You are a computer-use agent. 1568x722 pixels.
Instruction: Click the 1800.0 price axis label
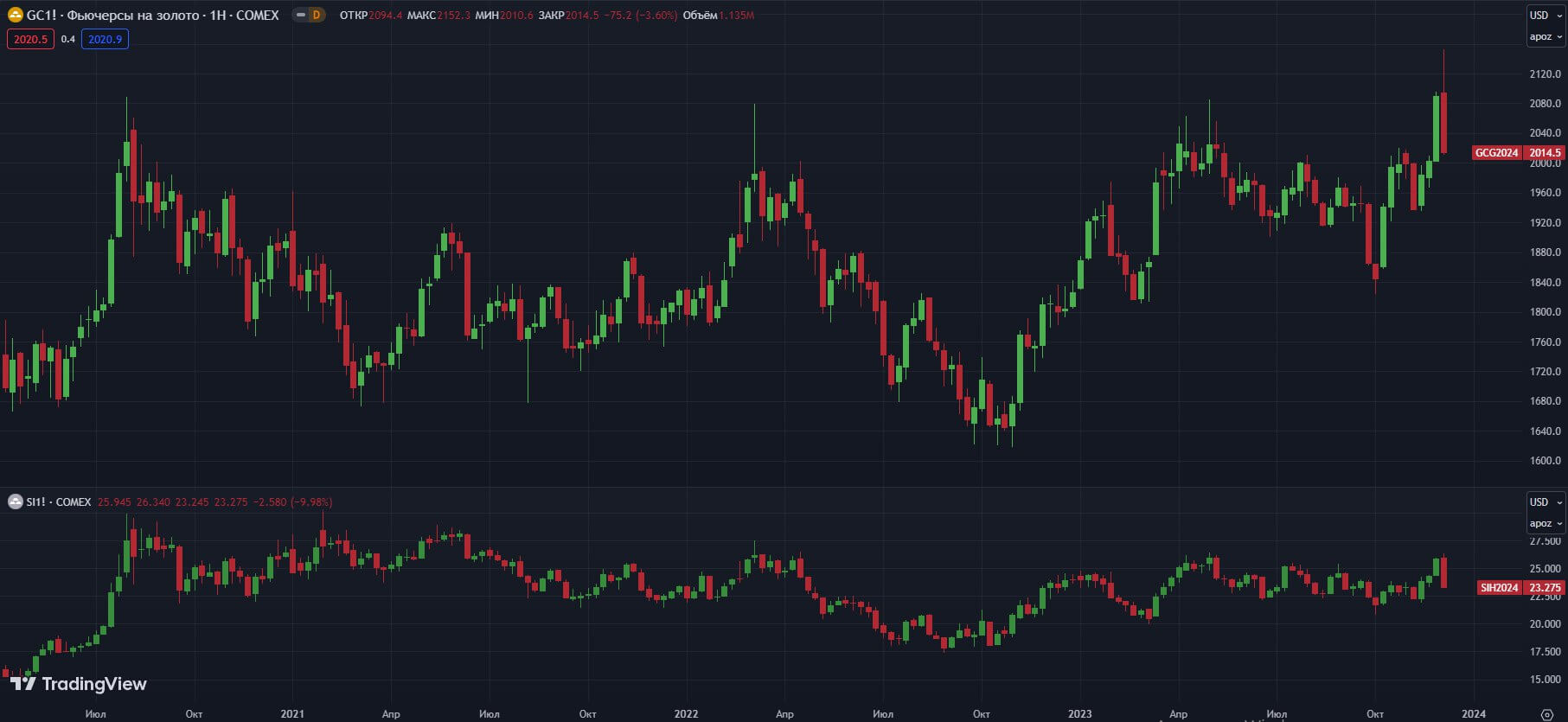pyautogui.click(x=1545, y=311)
